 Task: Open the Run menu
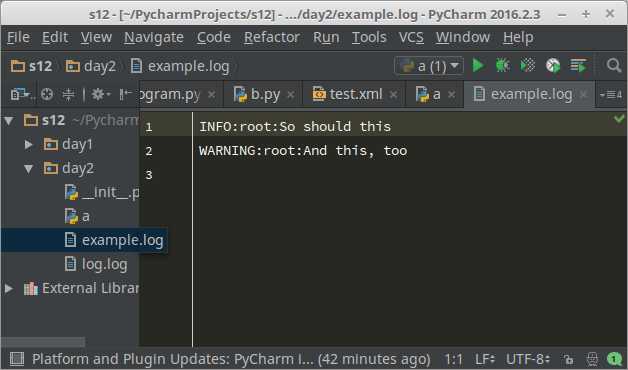(x=326, y=37)
